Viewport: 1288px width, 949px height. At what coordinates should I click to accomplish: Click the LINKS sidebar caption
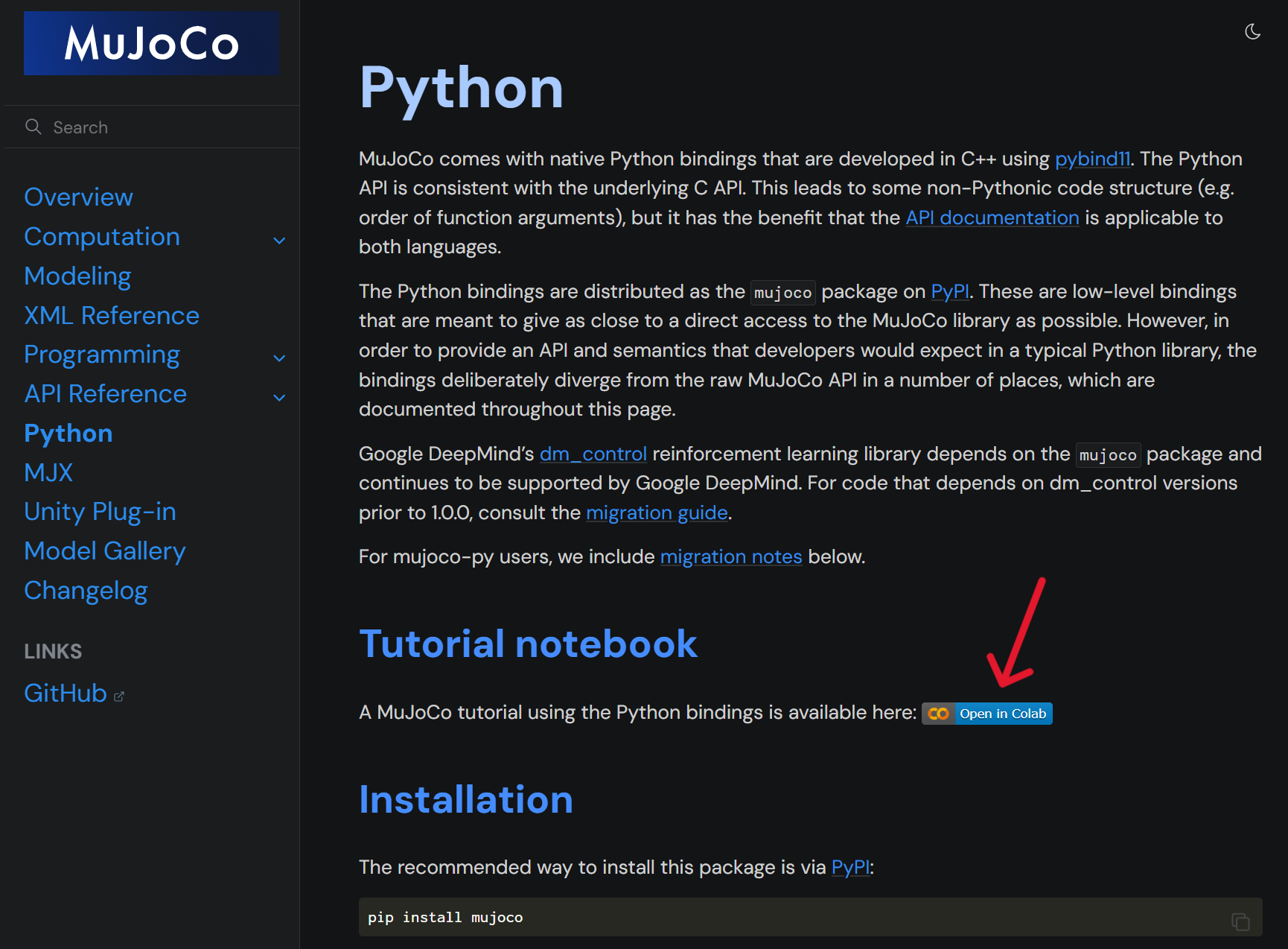click(53, 652)
